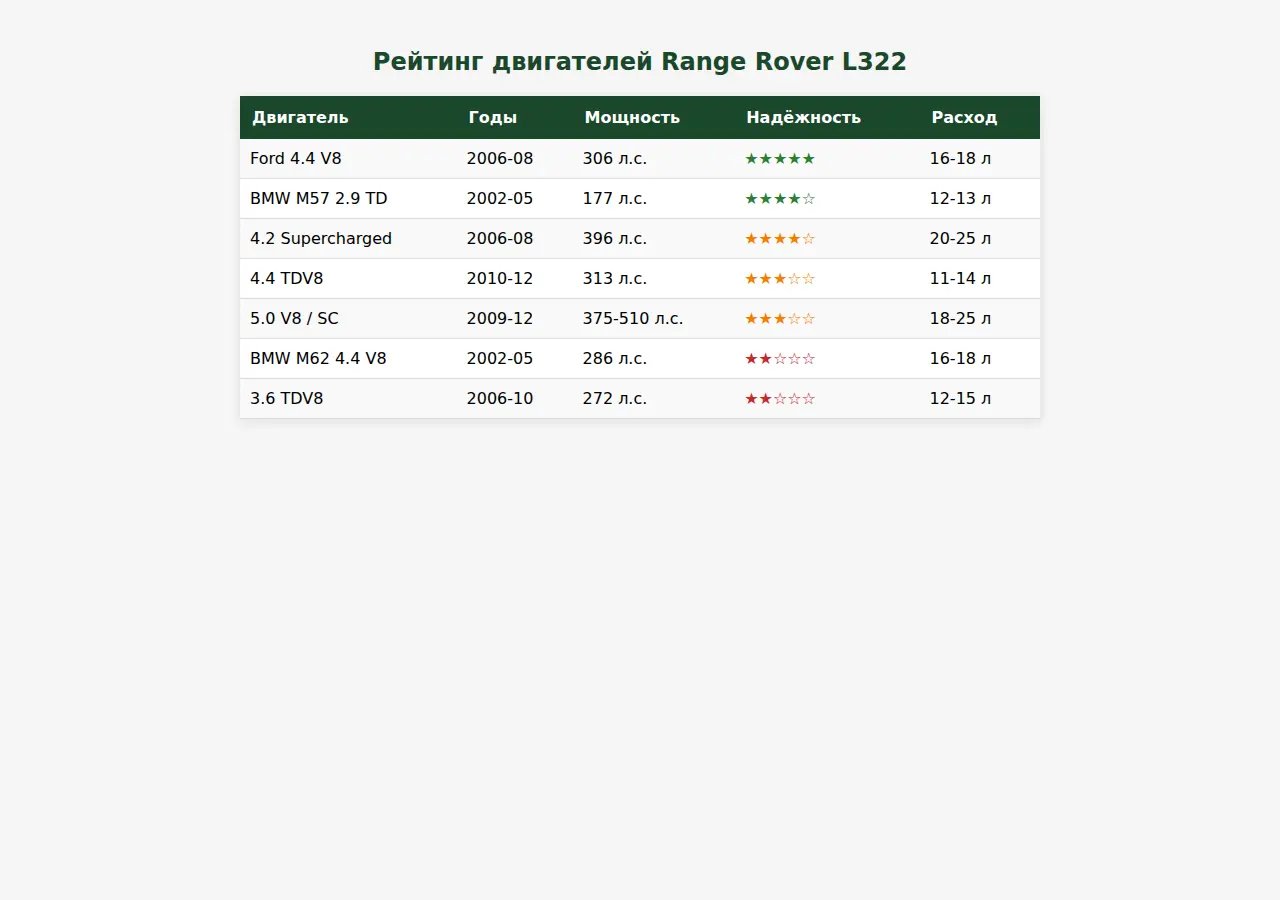Click the years 2010-12 for 4.4 TDV8
The image size is (1280, 900).
500,278
